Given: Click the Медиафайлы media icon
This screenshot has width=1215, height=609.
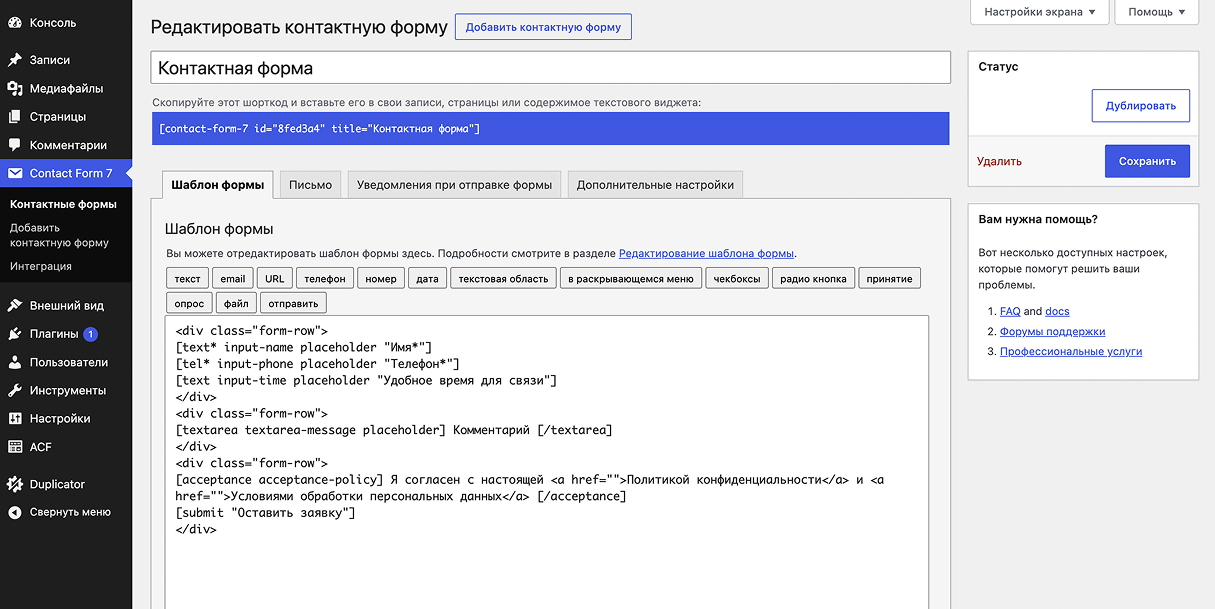Looking at the screenshot, I should [15, 88].
